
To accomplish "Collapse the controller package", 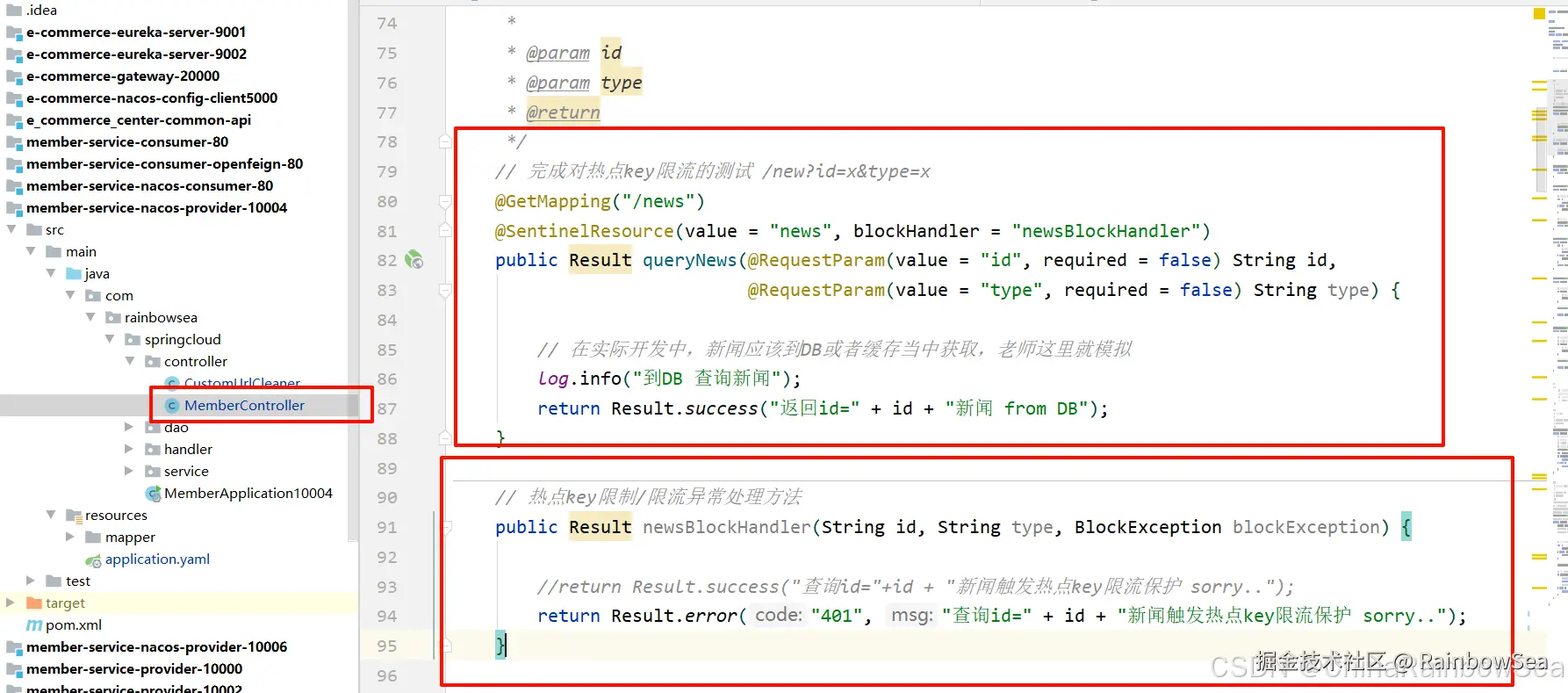I will click(x=130, y=361).
